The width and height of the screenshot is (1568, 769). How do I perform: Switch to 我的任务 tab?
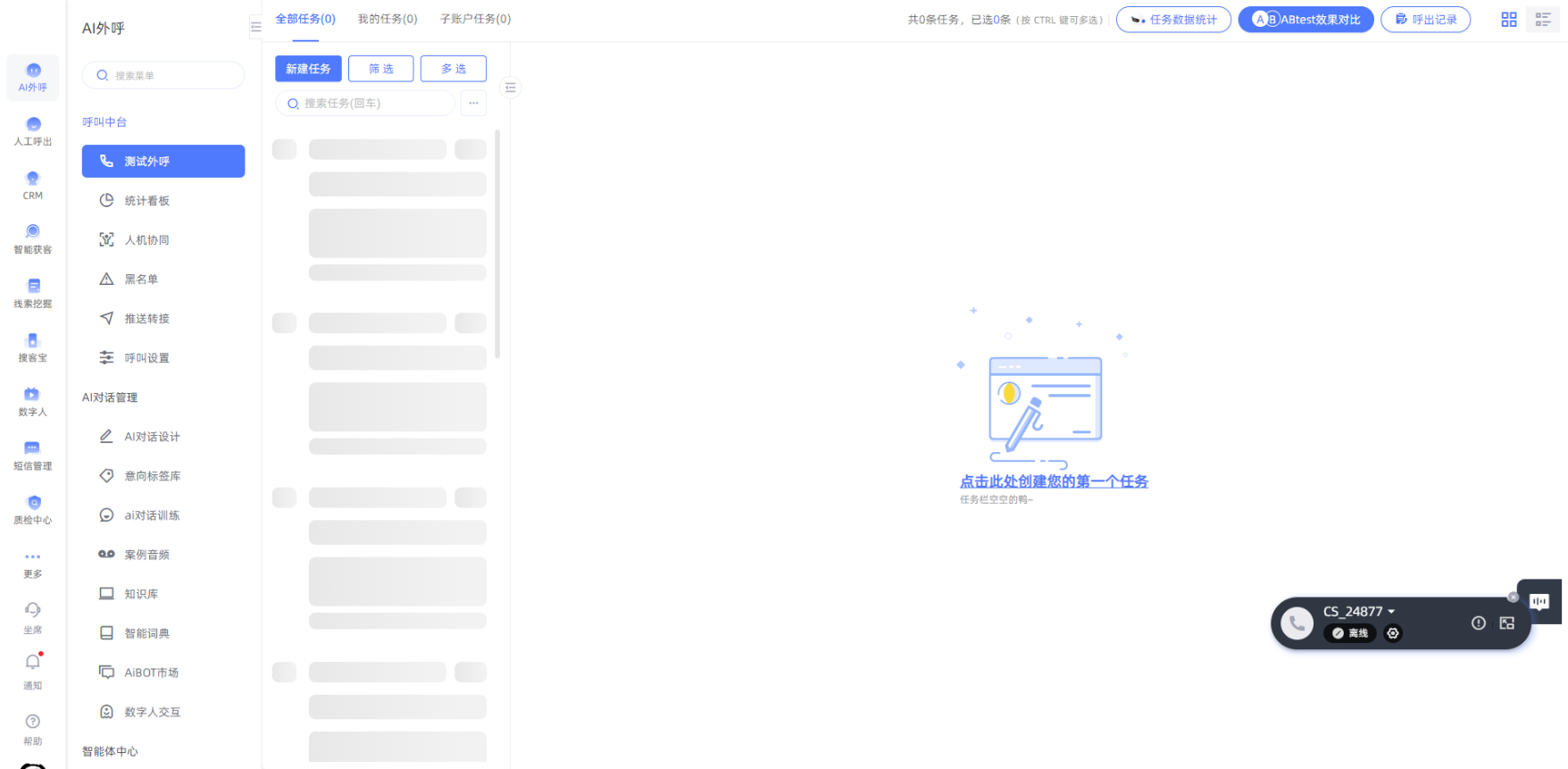(x=388, y=19)
